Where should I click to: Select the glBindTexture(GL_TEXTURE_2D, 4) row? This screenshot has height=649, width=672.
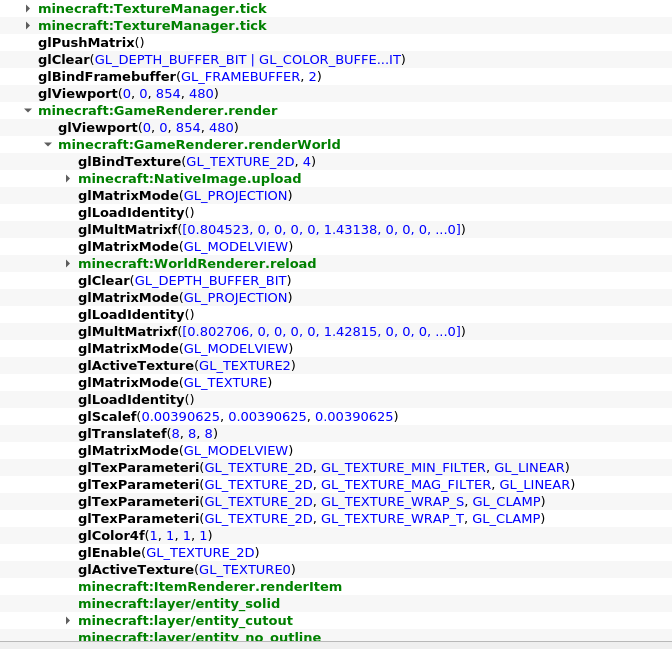336,162
